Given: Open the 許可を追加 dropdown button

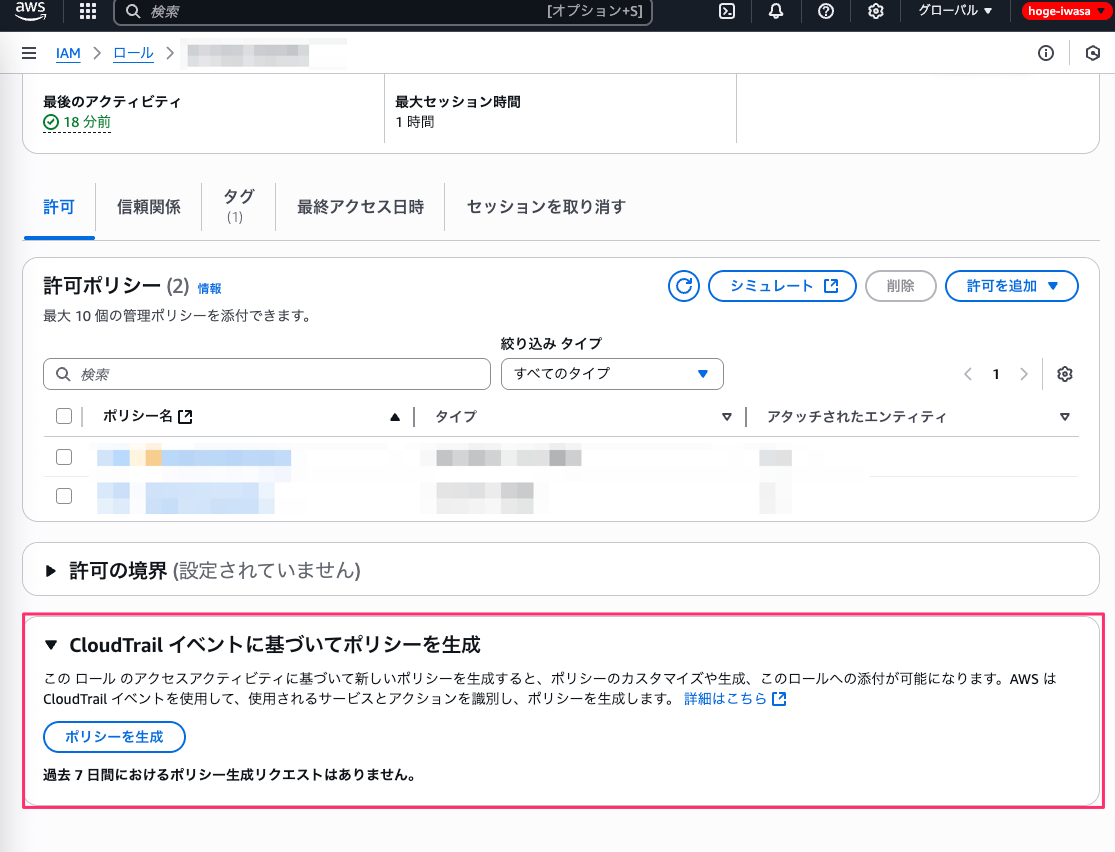Looking at the screenshot, I should 1011,286.
